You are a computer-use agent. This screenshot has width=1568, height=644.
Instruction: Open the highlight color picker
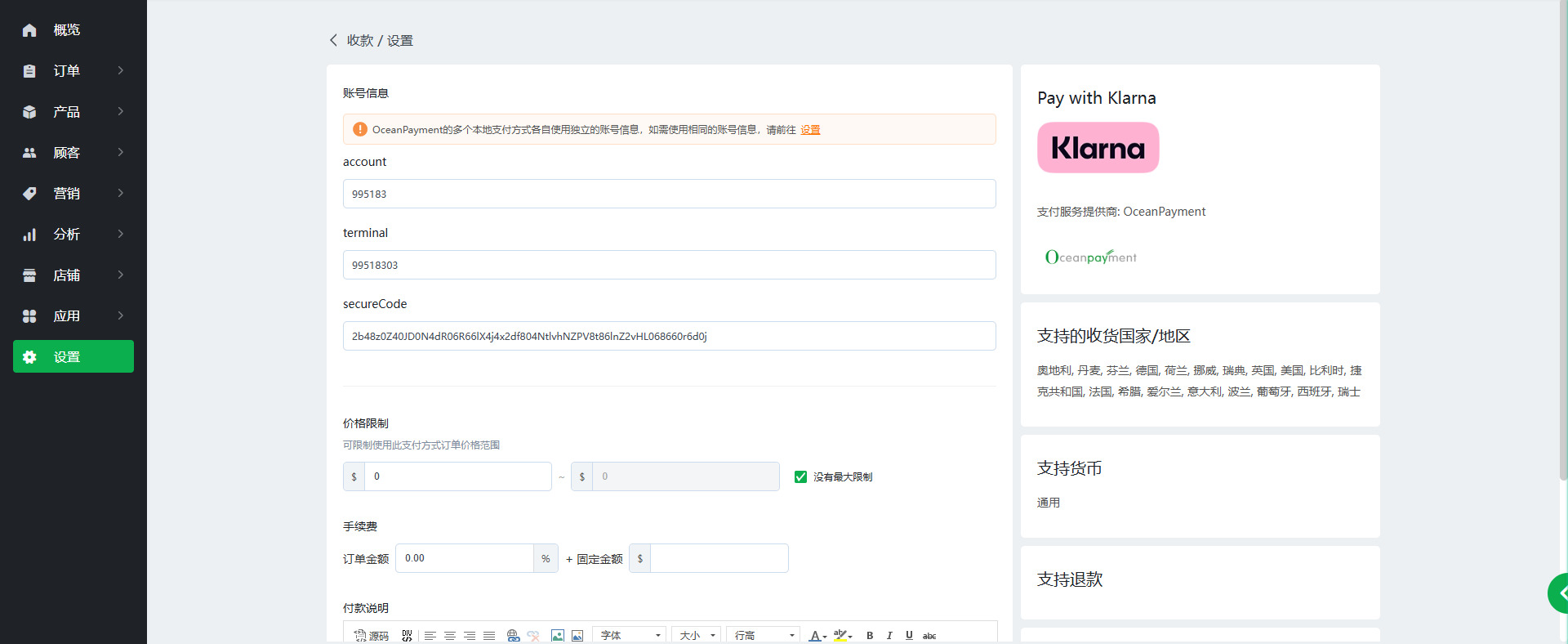[x=843, y=636]
